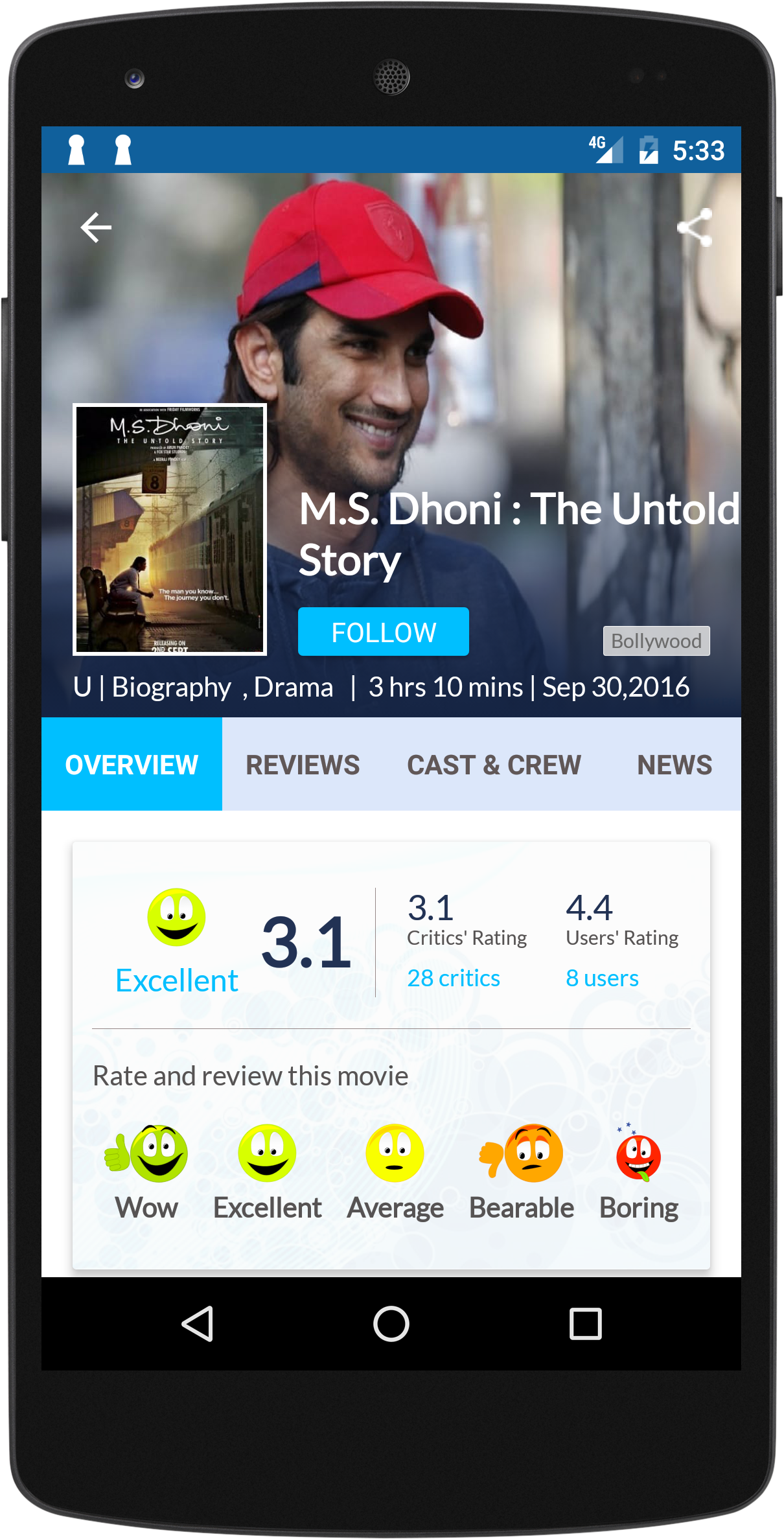
Task: Tap the Android back navigation button
Action: (198, 1323)
